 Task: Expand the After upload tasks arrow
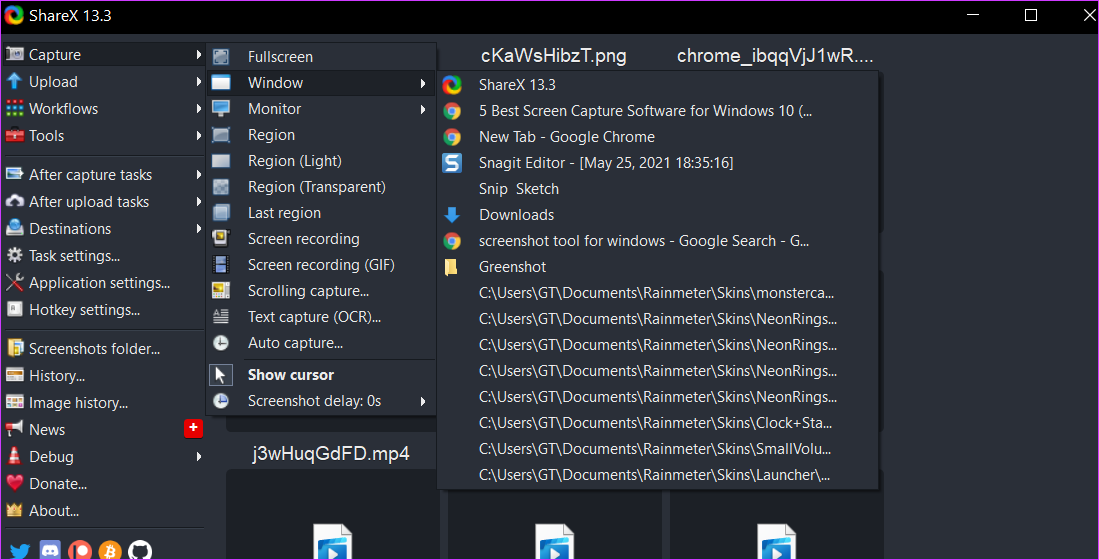click(x=200, y=202)
